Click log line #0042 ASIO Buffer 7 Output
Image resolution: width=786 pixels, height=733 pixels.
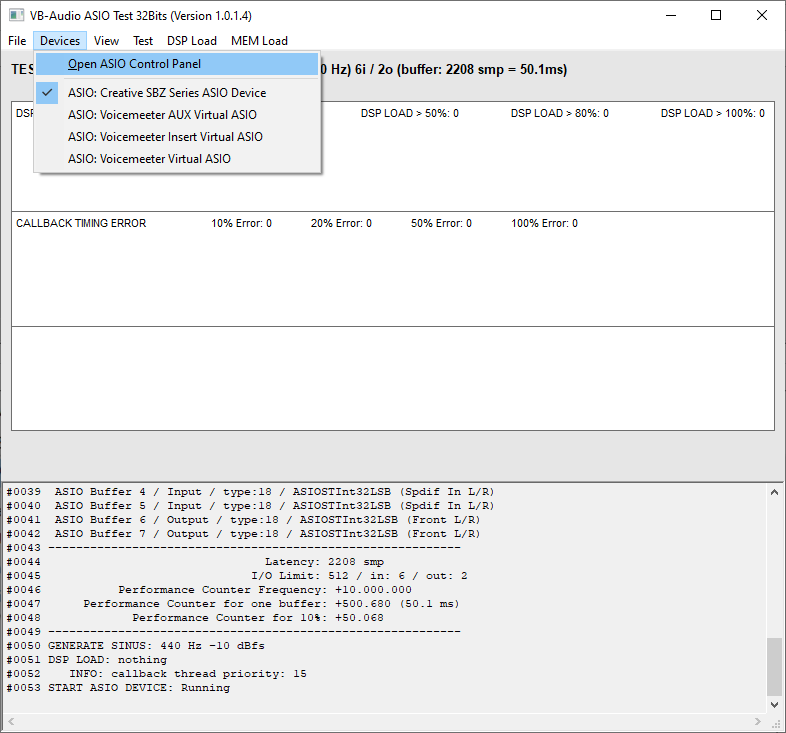coord(243,534)
